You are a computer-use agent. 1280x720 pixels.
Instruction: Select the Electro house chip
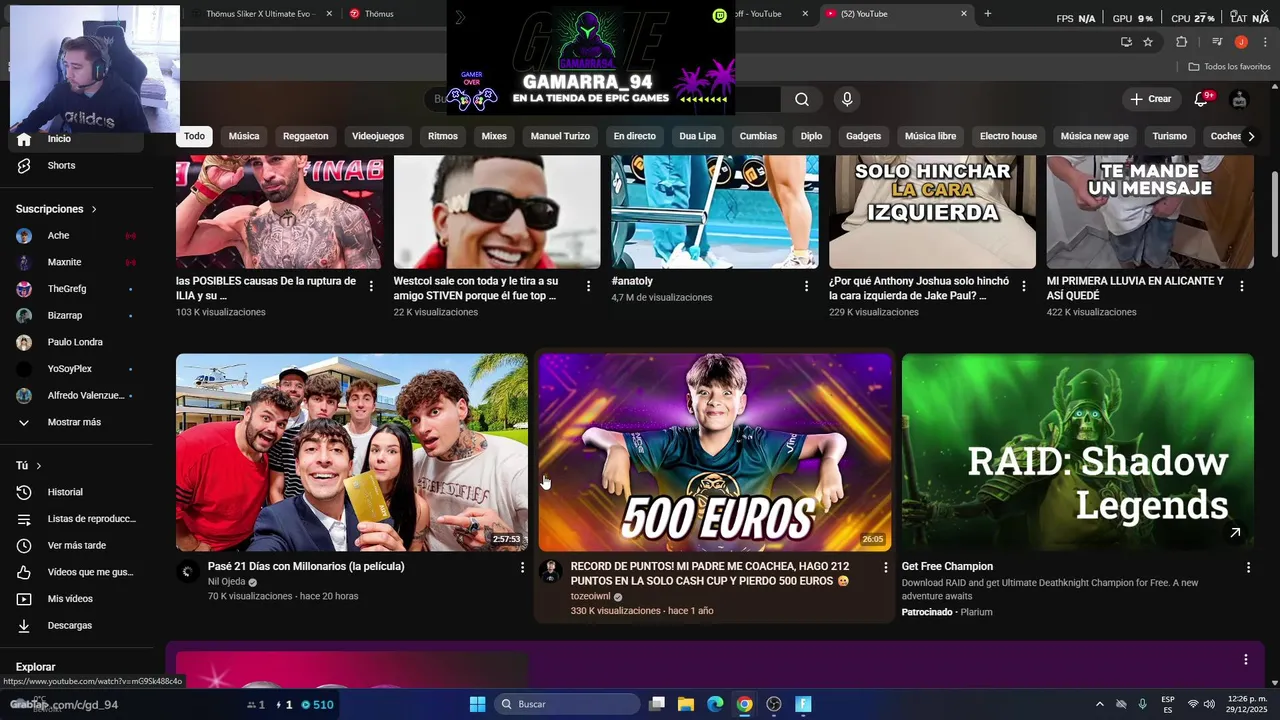tap(1008, 136)
